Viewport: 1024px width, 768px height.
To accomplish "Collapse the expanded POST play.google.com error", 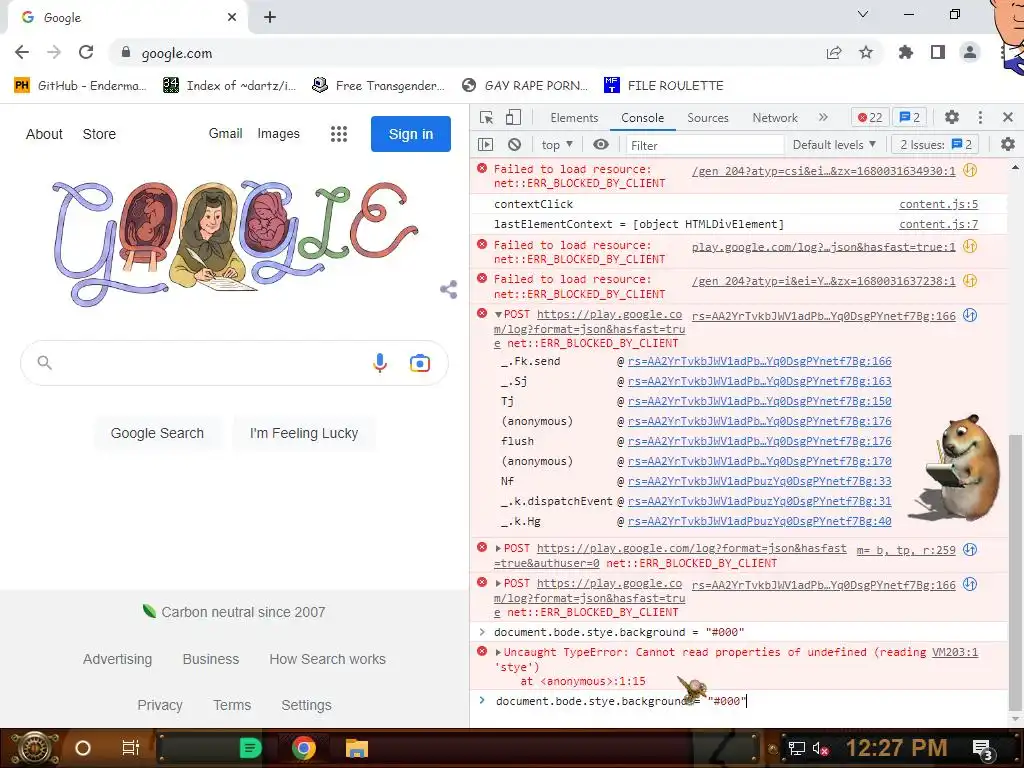I will click(x=498, y=315).
